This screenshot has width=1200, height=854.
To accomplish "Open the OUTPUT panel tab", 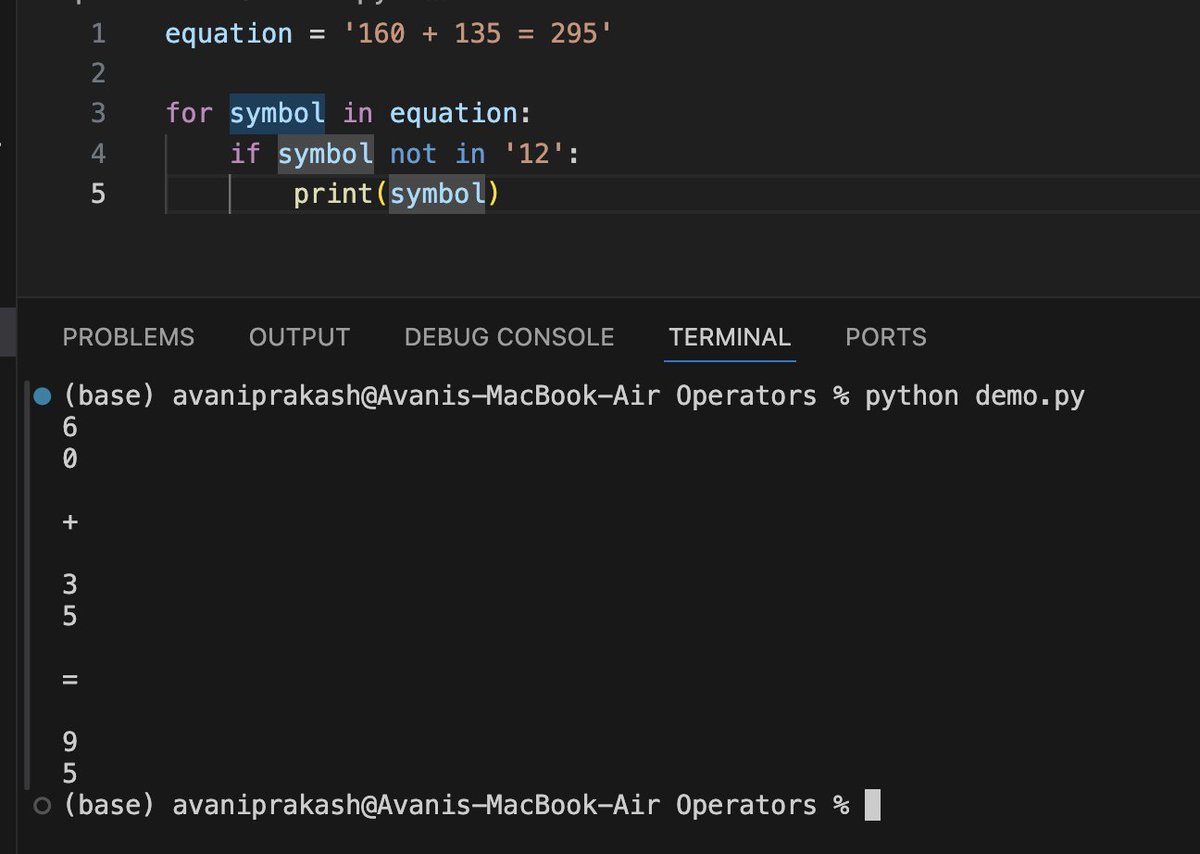I will [299, 337].
